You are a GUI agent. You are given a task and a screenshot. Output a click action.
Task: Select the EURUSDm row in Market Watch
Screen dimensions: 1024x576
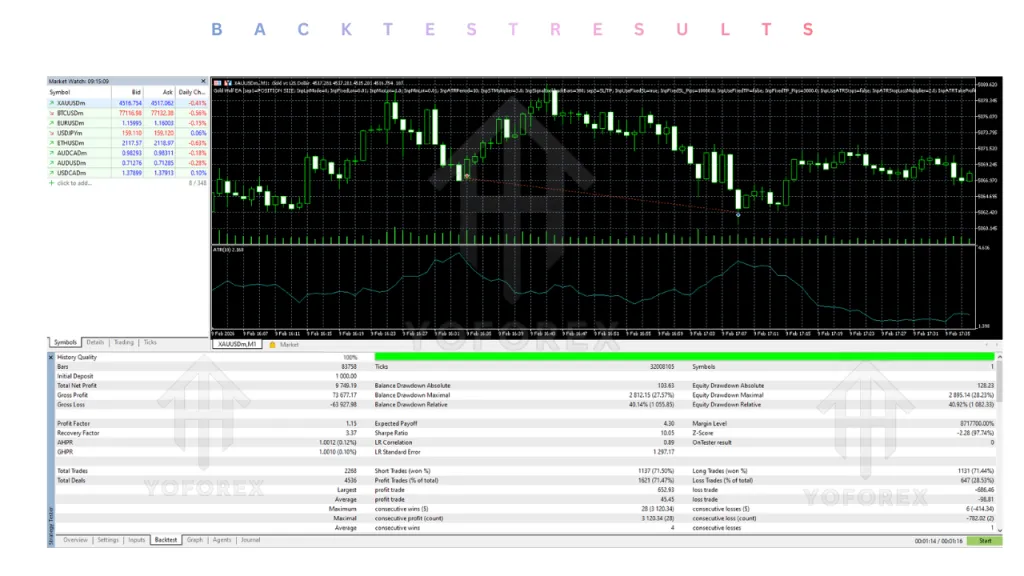pos(128,123)
